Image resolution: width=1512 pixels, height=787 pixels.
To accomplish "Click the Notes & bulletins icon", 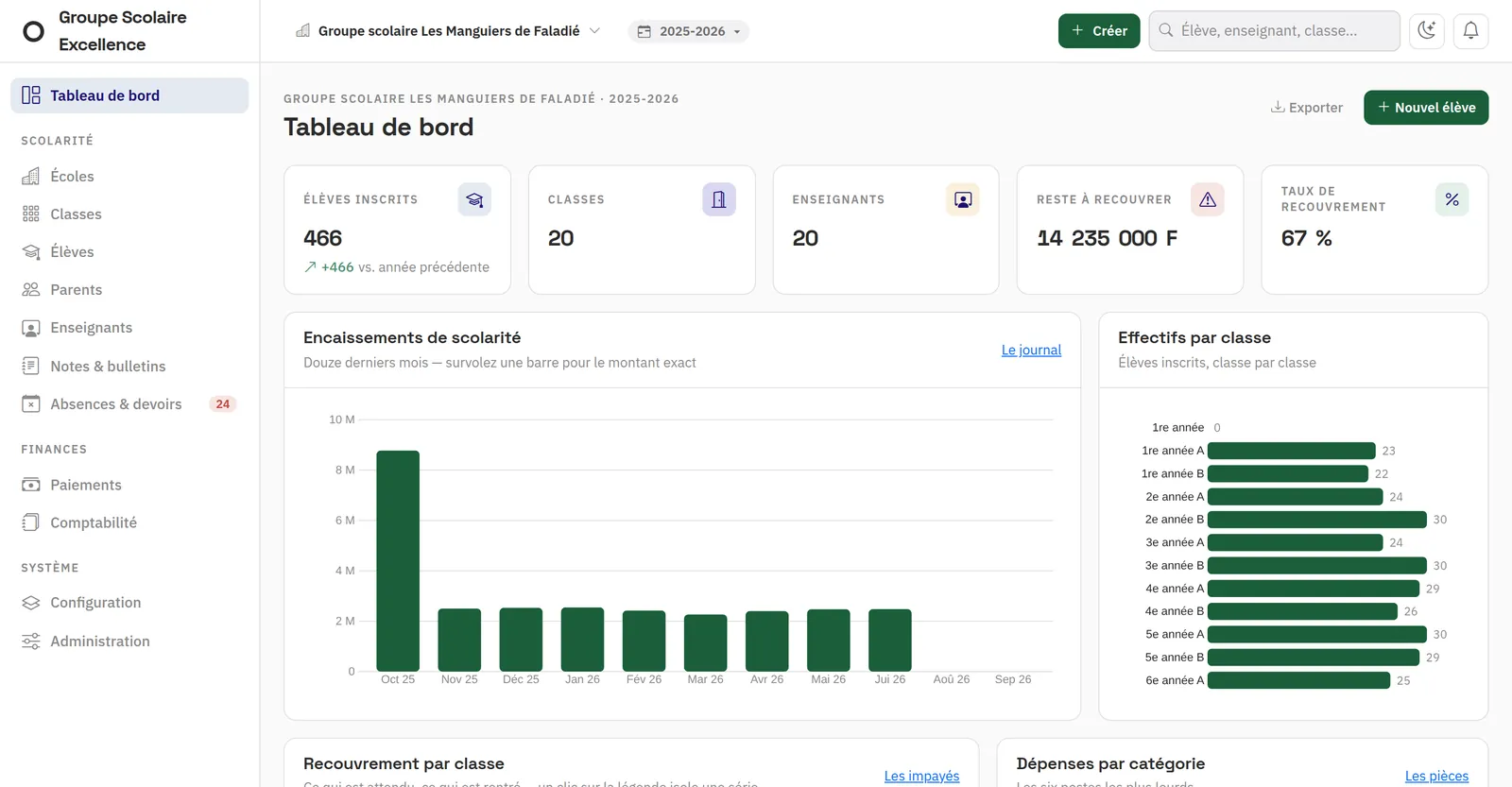I will (x=31, y=366).
